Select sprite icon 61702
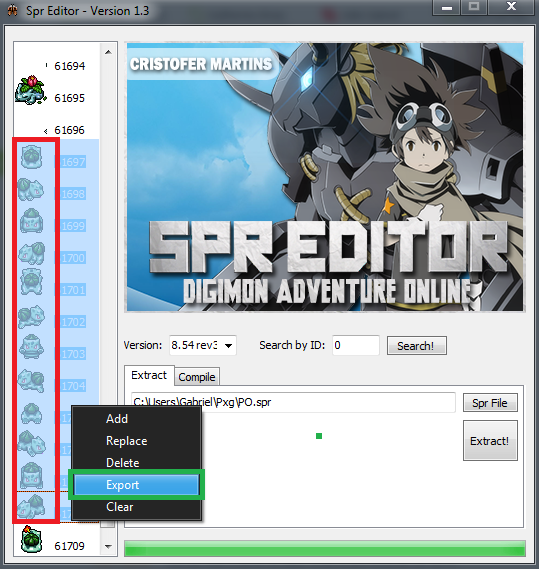This screenshot has height=569, width=539. (32, 317)
